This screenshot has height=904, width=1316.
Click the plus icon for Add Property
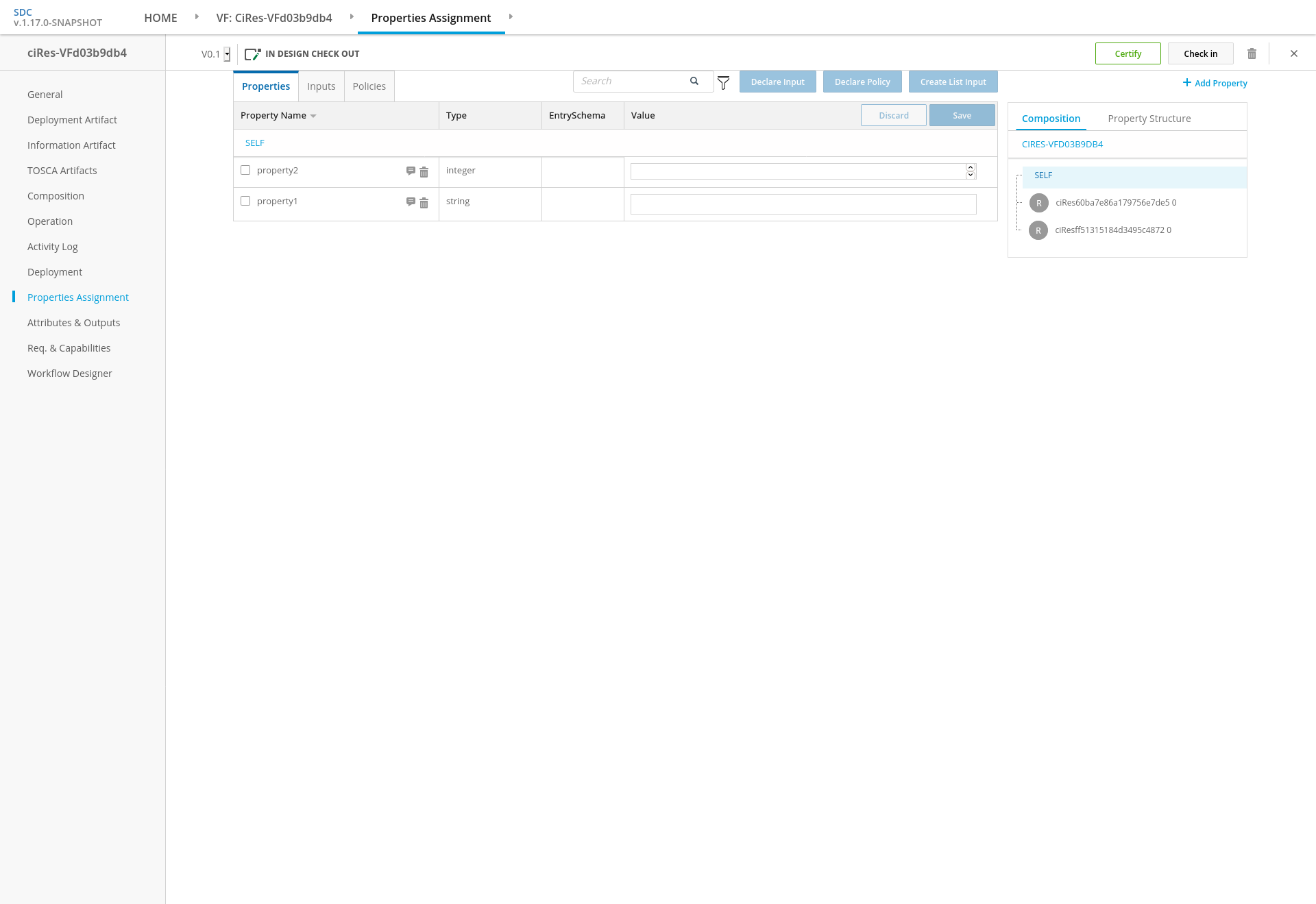(1186, 82)
